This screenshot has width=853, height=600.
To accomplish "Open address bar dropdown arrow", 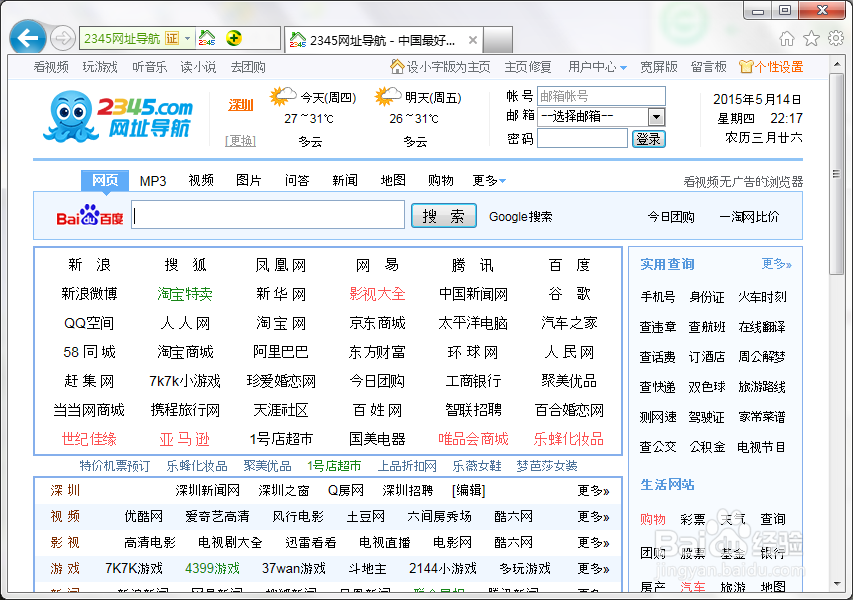I will pos(187,38).
